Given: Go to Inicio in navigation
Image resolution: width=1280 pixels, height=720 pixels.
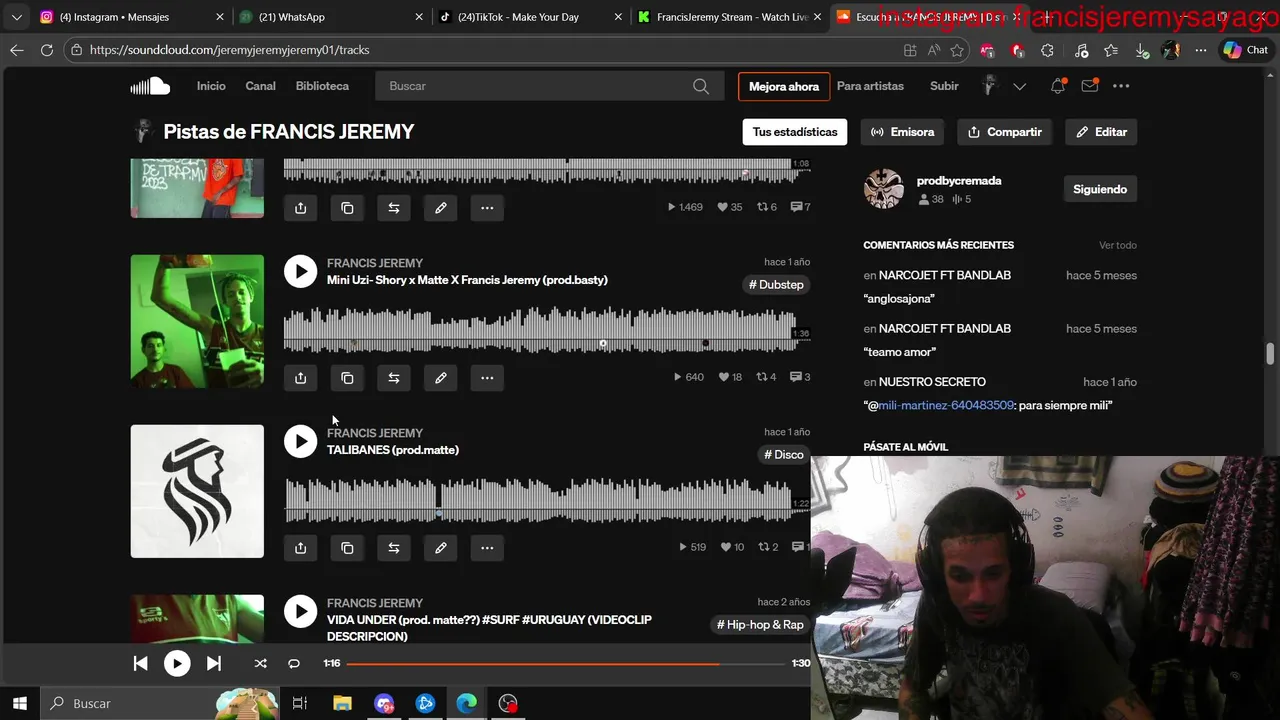Looking at the screenshot, I should 211,86.
